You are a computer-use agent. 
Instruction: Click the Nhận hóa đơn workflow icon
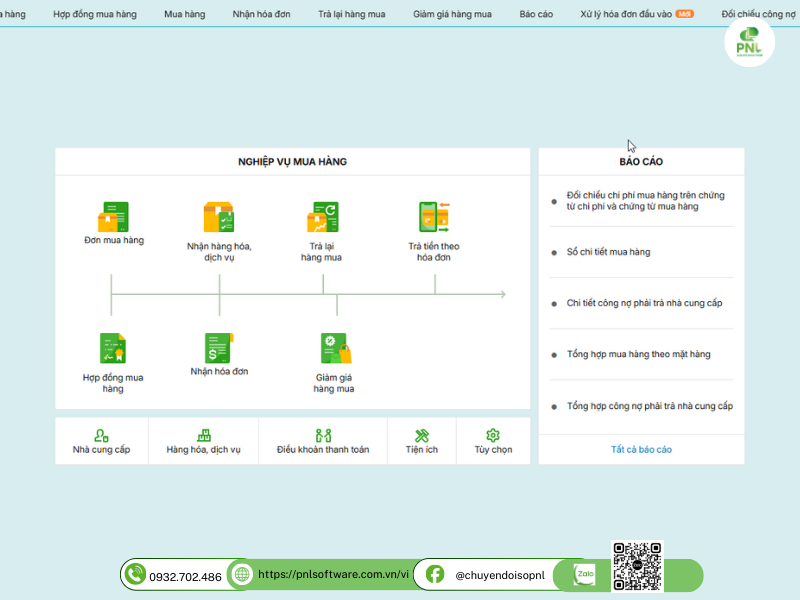[218, 348]
